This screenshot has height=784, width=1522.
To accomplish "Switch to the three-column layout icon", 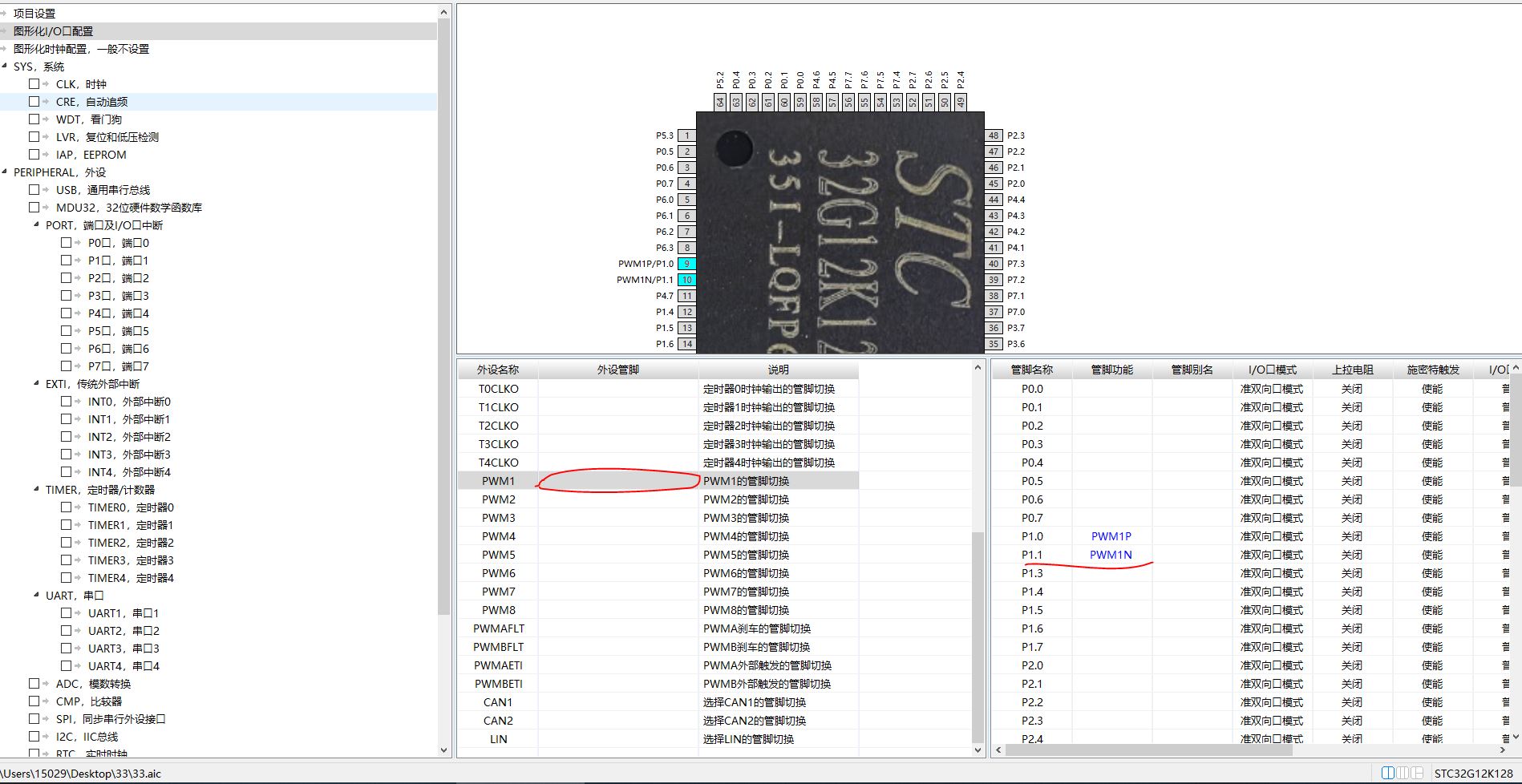I will click(x=1403, y=773).
